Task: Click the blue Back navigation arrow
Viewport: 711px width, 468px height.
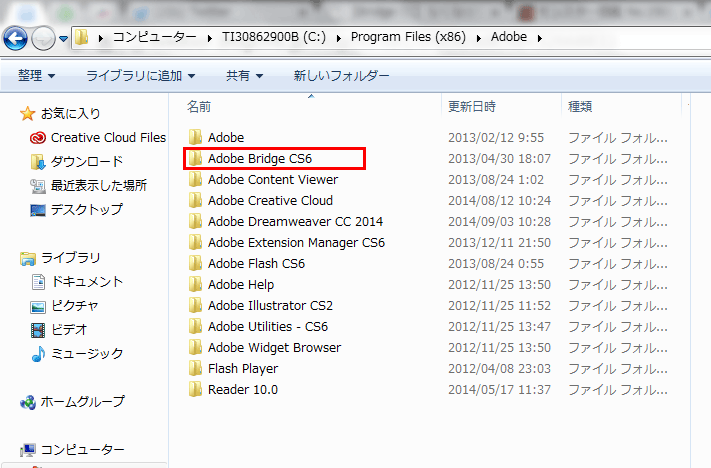Action: pos(15,38)
